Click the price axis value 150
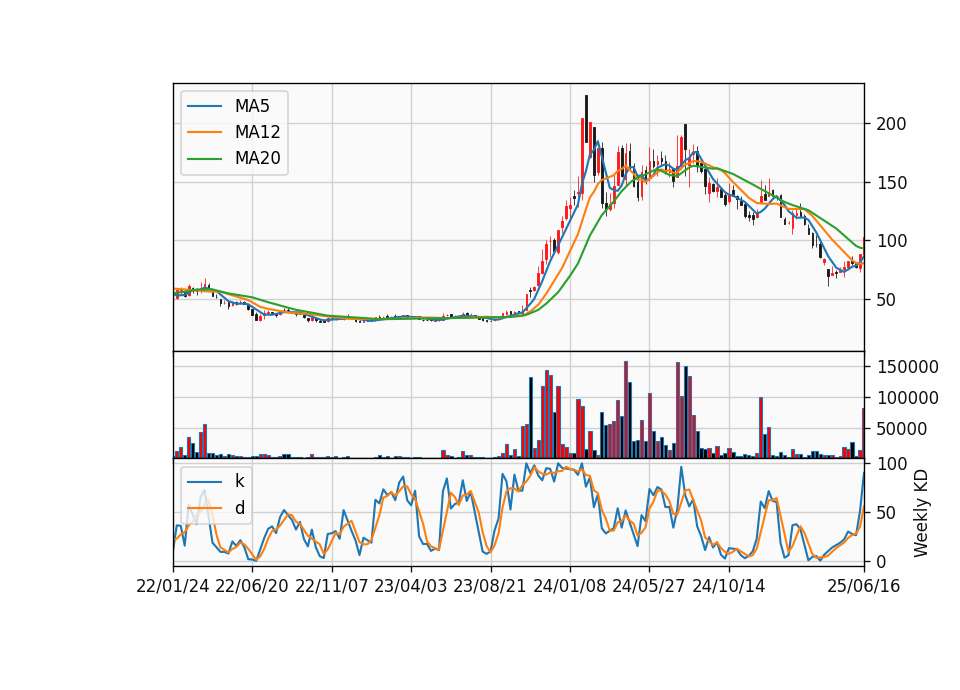Screen dimensions: 960x690 point(891,183)
